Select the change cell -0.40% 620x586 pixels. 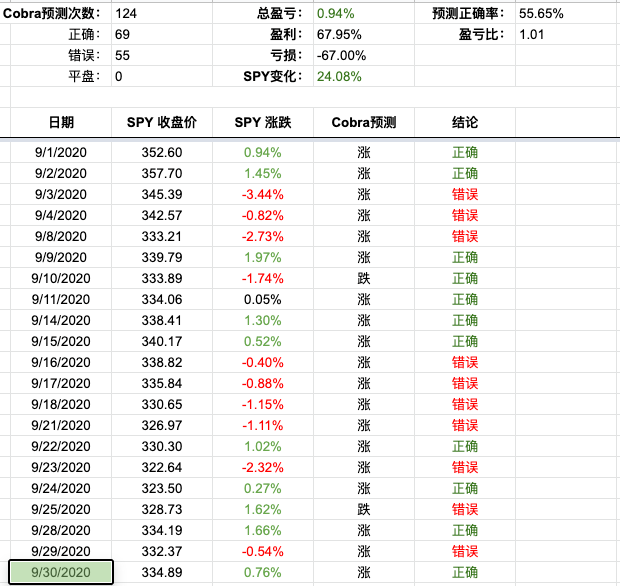coord(263,362)
